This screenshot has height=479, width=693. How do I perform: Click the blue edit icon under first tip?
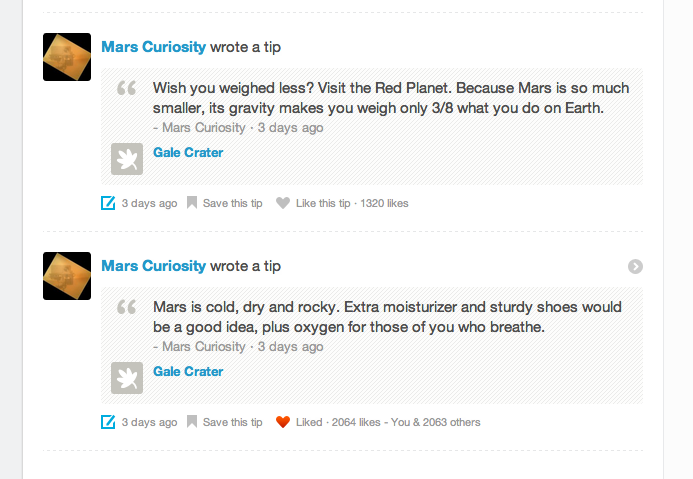click(108, 203)
